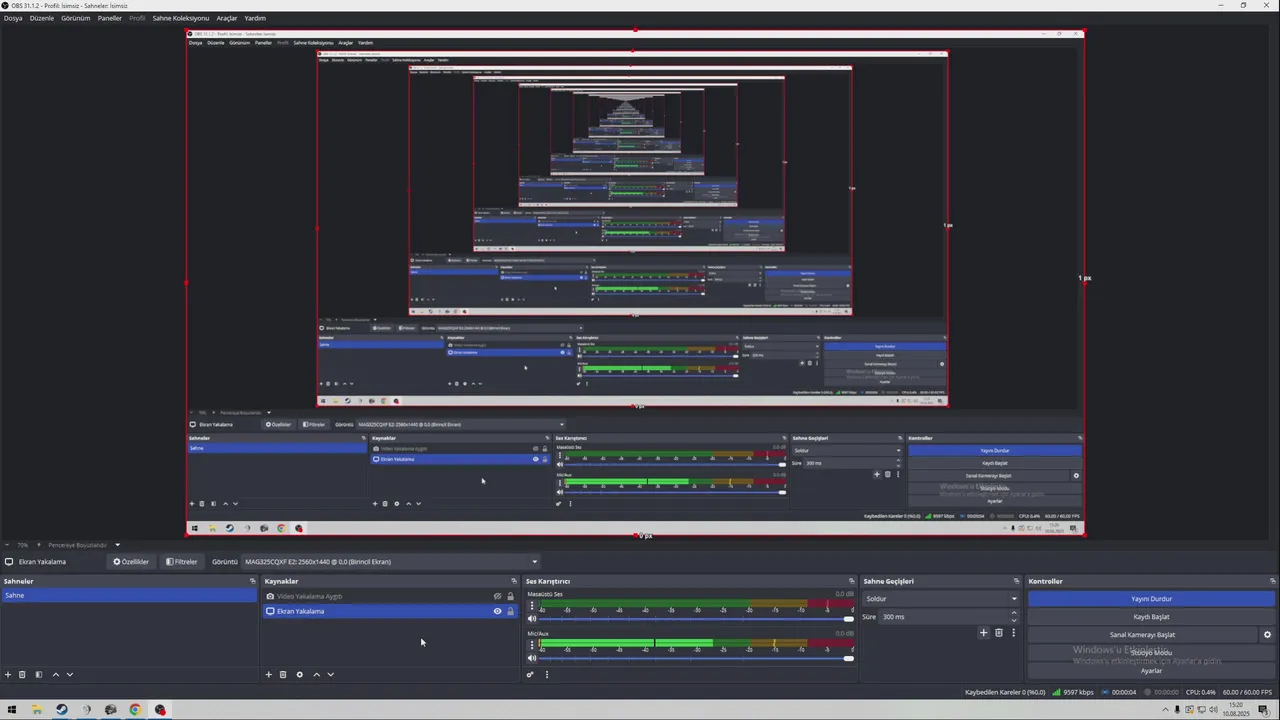1280x720 pixels.
Task: Adjust Mic/Aux volume slider
Action: click(697, 658)
